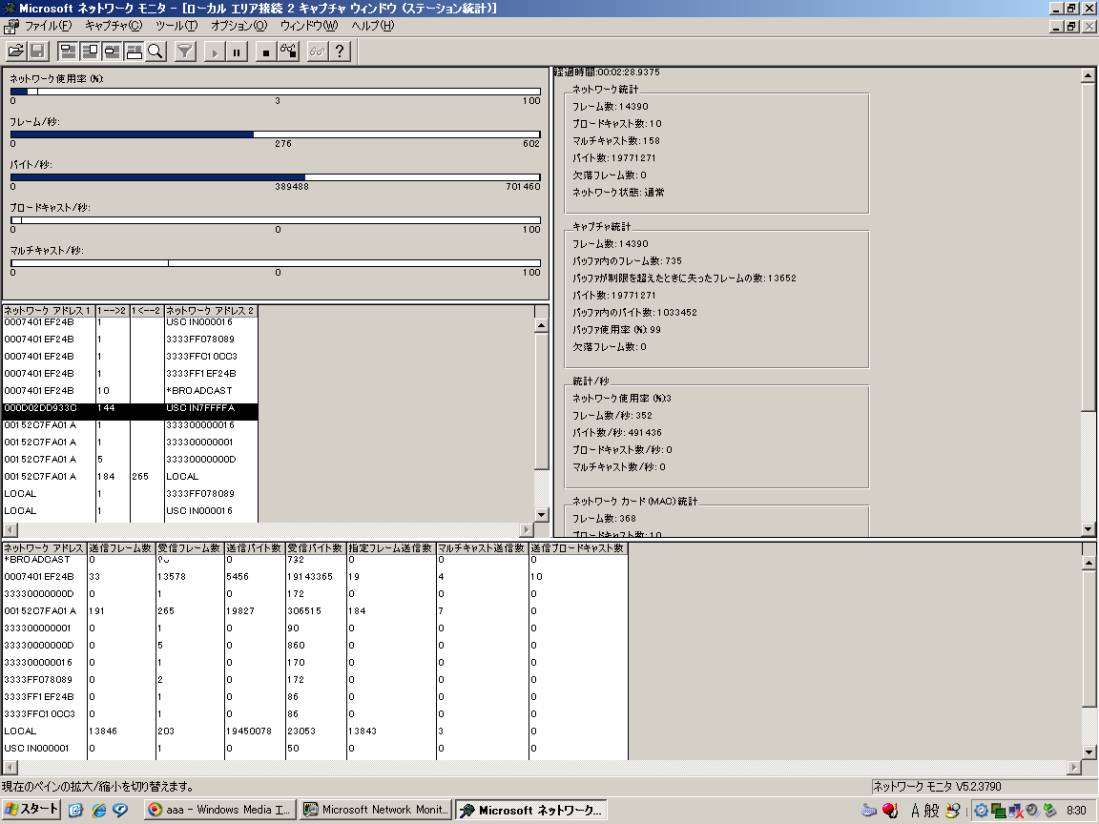1099x824 pixels.
Task: Click the stop and view capture icon
Action: 288,51
